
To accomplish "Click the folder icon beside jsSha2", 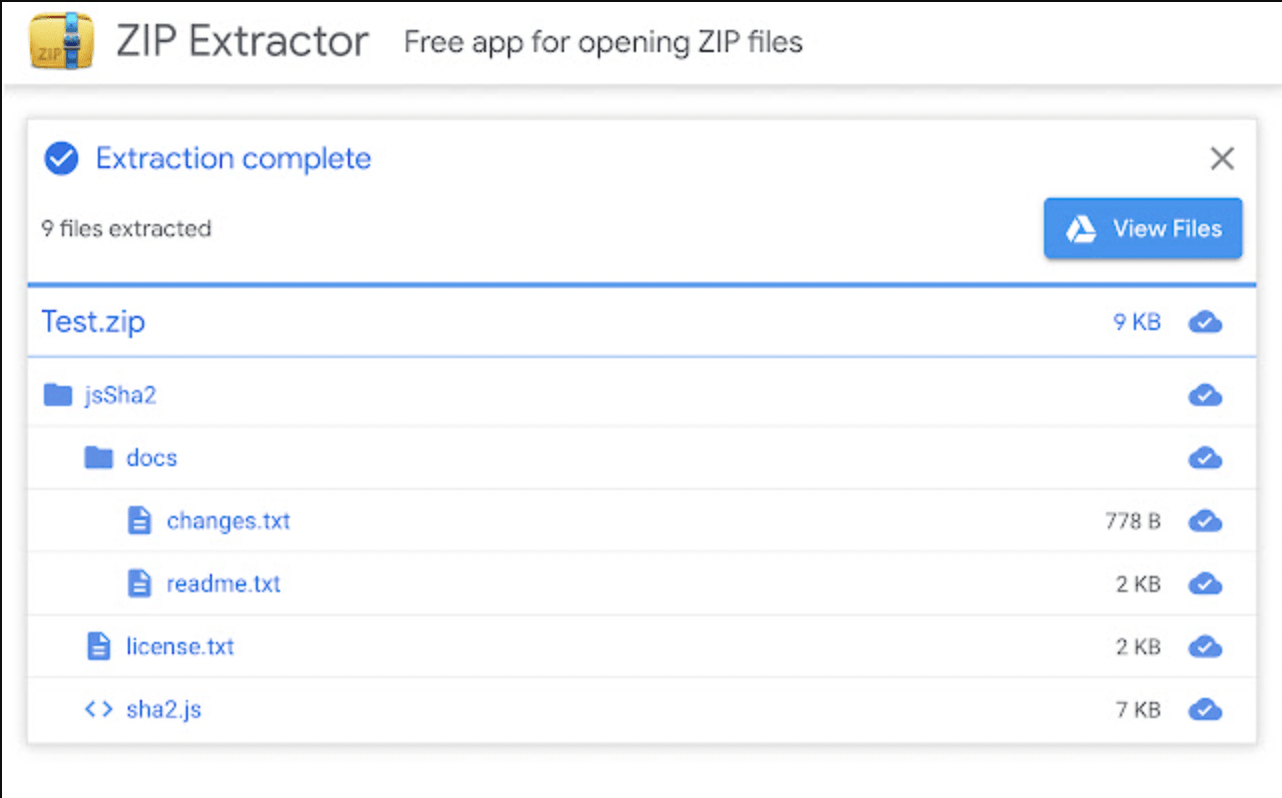I will (58, 394).
